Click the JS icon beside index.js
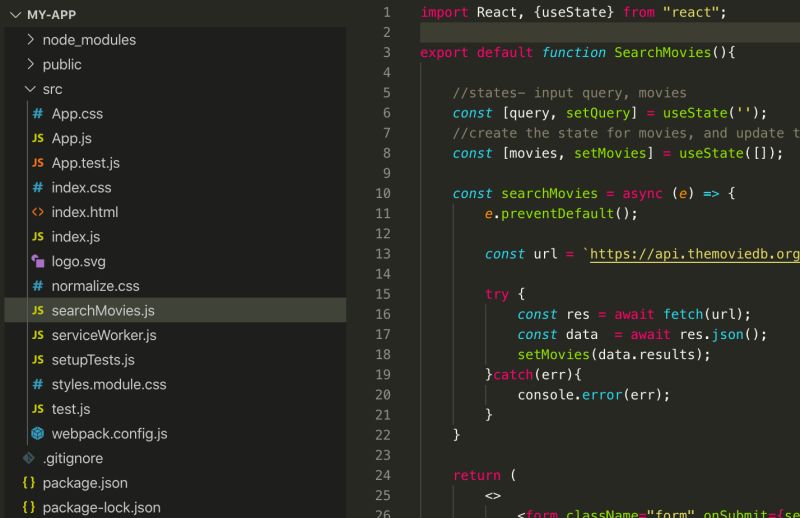Screen dimensions: 800x518 tap(38, 237)
